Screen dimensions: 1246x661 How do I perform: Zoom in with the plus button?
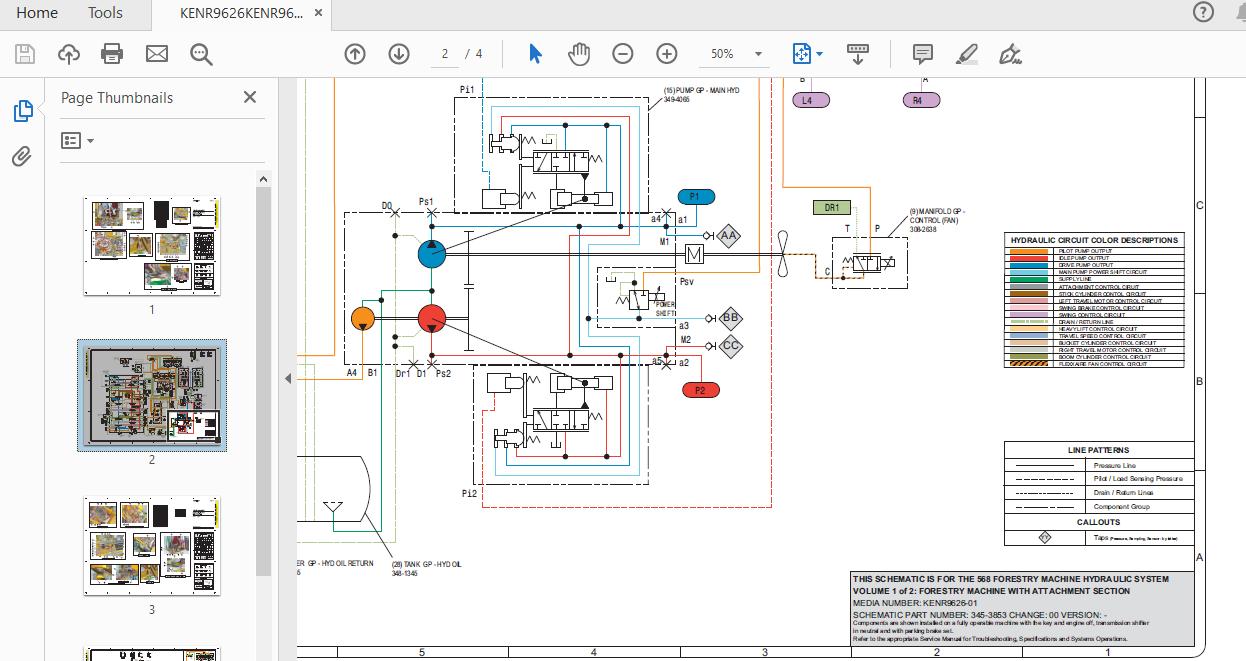tap(667, 54)
